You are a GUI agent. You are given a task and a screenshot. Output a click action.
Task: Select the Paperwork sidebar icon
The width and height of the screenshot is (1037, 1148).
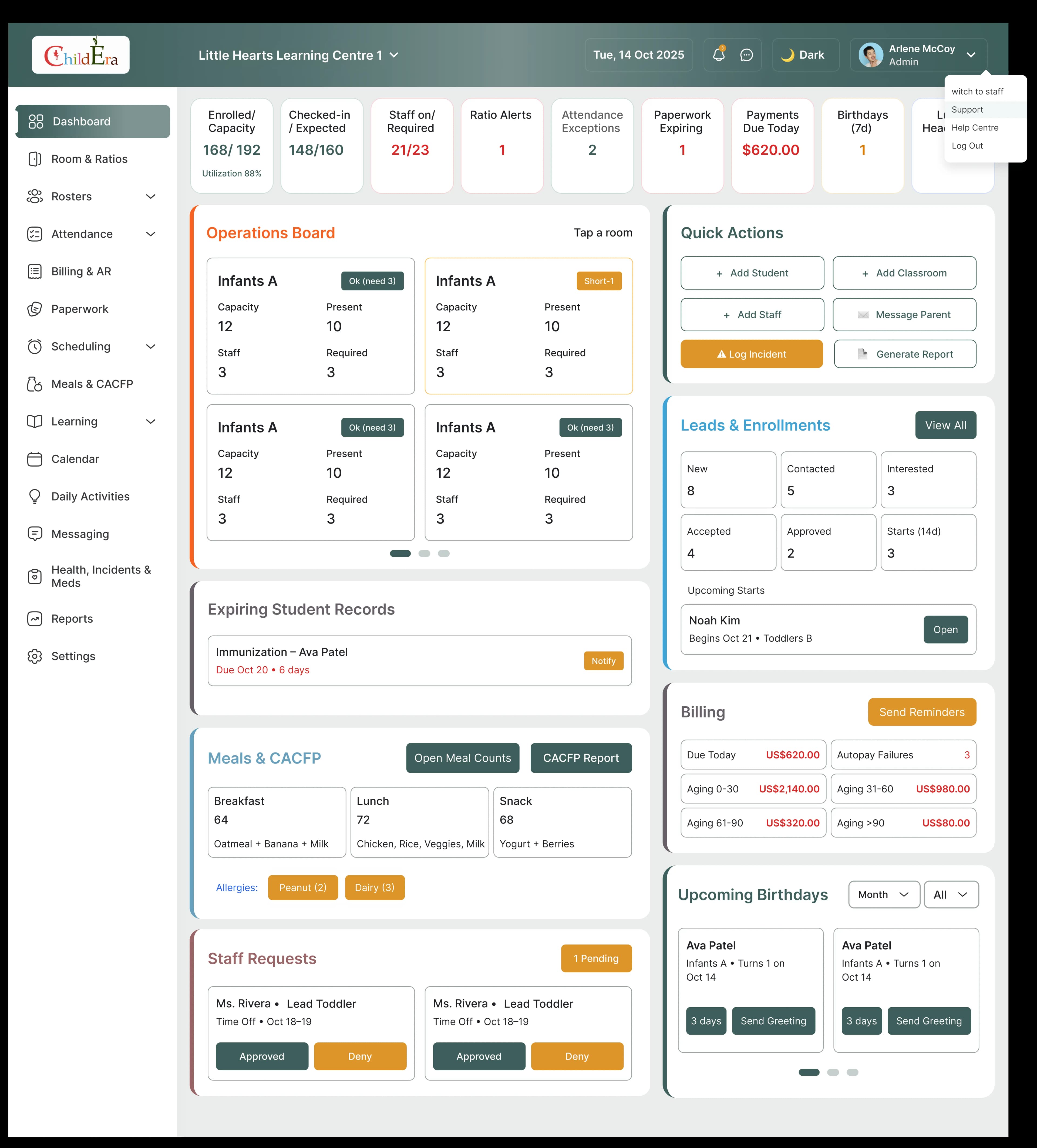click(x=35, y=309)
